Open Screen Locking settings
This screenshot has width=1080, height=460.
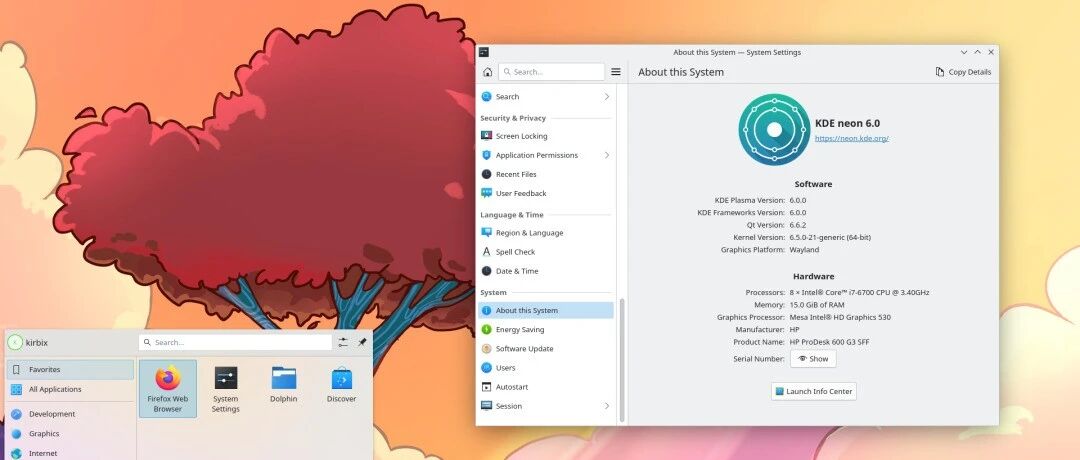[x=546, y=136]
